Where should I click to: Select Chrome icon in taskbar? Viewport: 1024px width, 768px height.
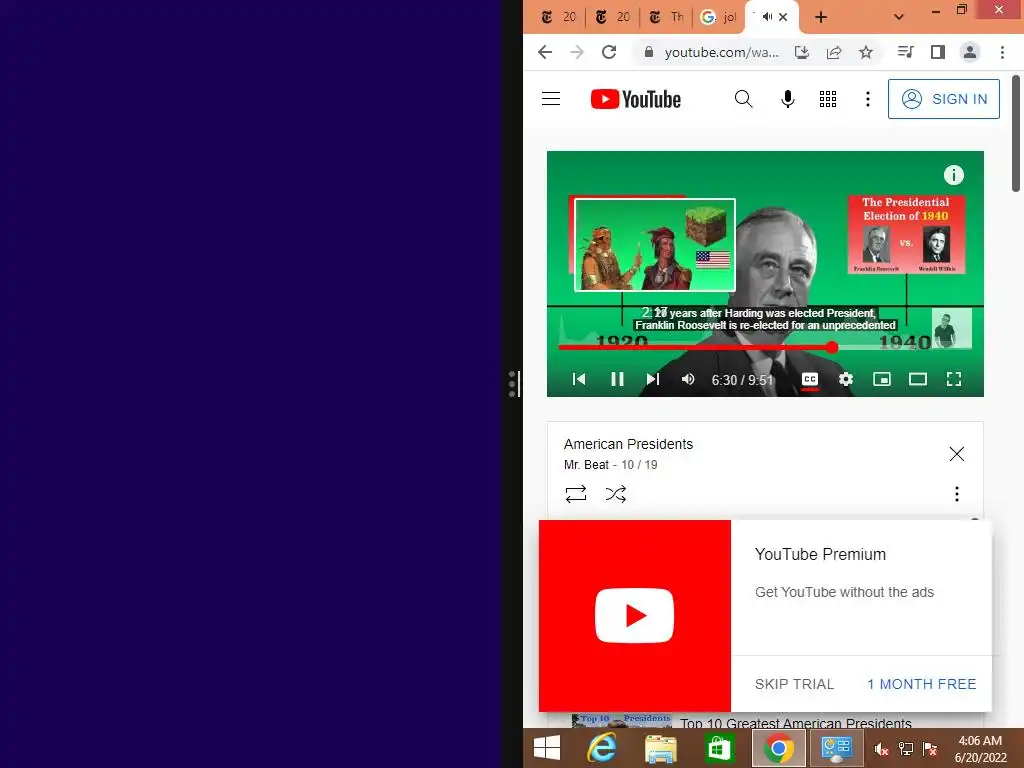778,748
